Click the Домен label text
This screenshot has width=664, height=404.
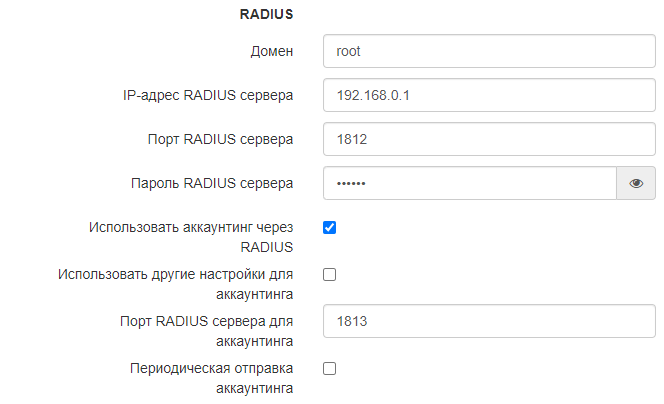(x=271, y=52)
